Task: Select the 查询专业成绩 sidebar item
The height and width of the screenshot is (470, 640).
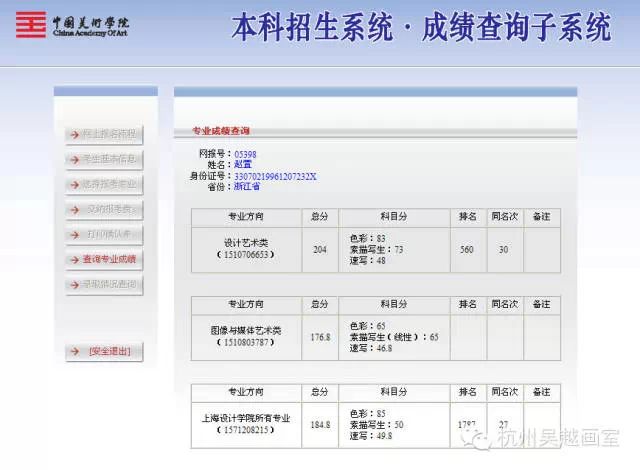Action: pyautogui.click(x=104, y=259)
